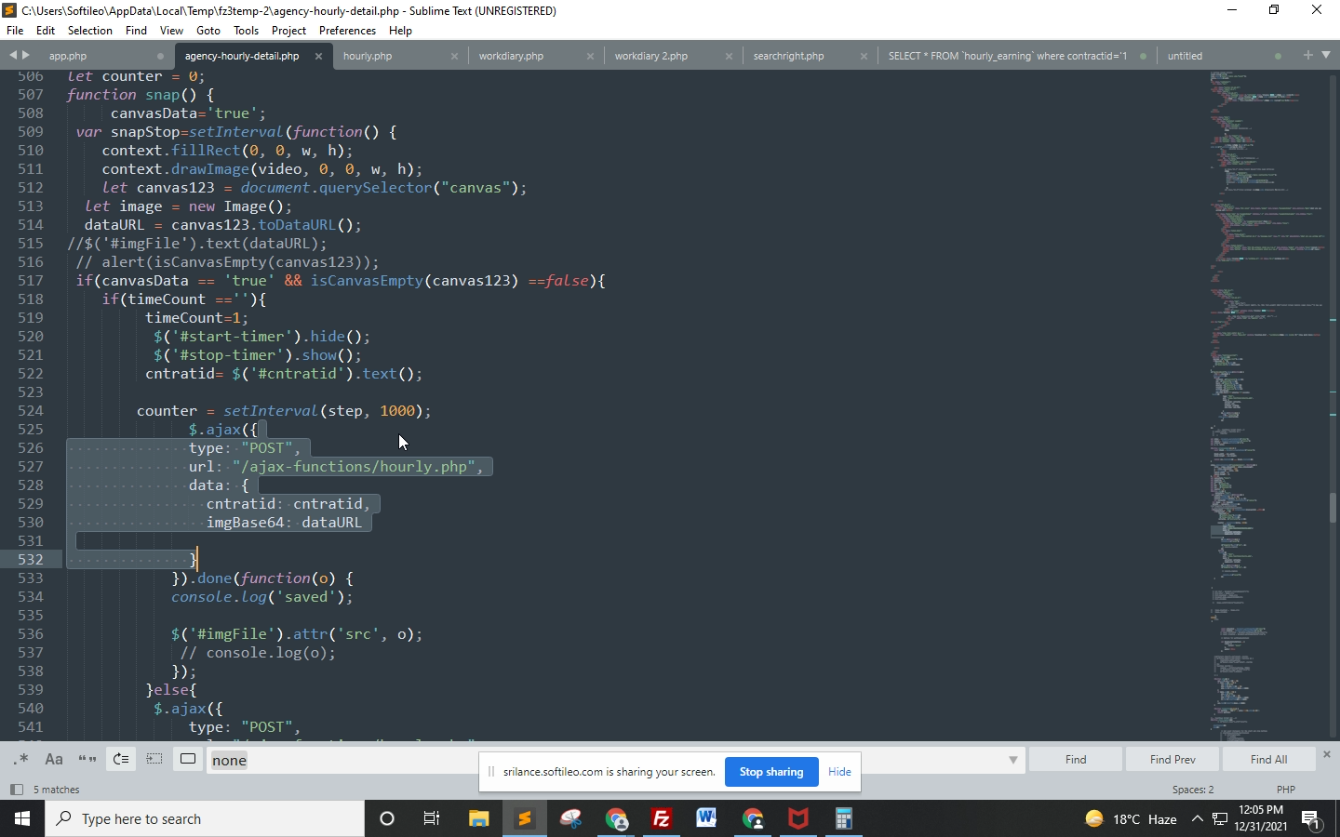Open Microsoft Word from the taskbar
Screen dimensions: 1340x837
[x=707, y=819]
